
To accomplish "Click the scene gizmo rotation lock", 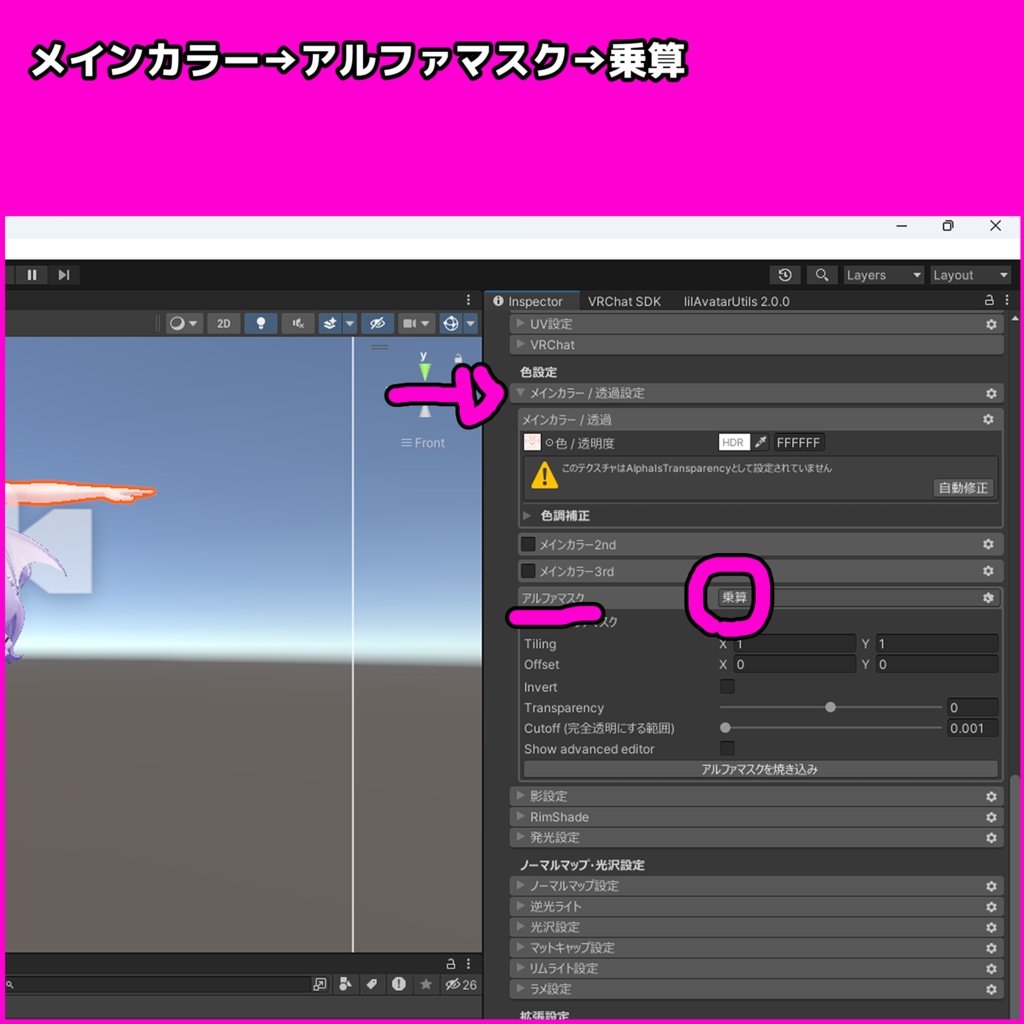I will tap(458, 358).
